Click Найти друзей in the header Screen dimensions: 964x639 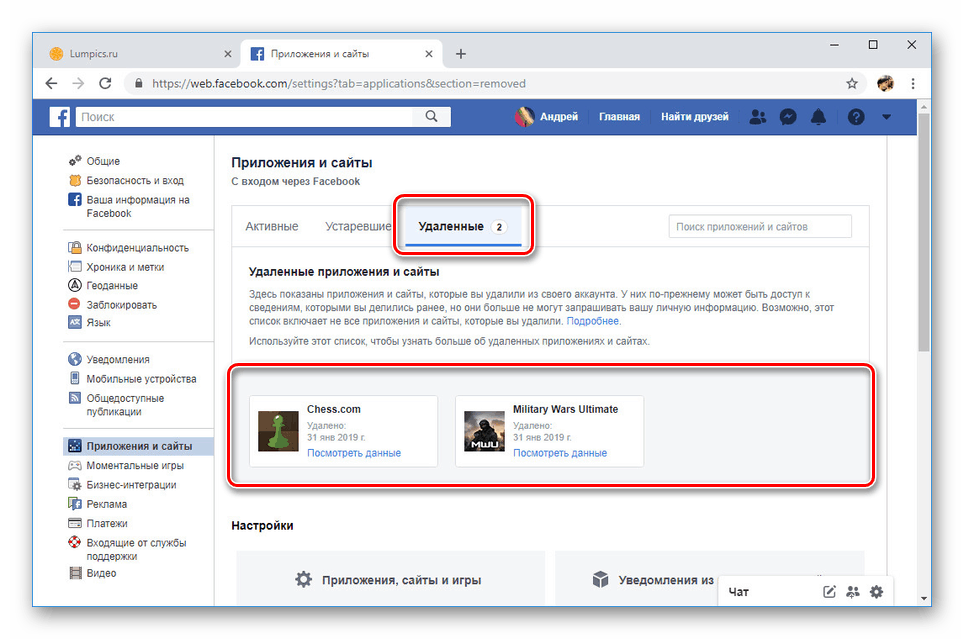click(x=695, y=117)
